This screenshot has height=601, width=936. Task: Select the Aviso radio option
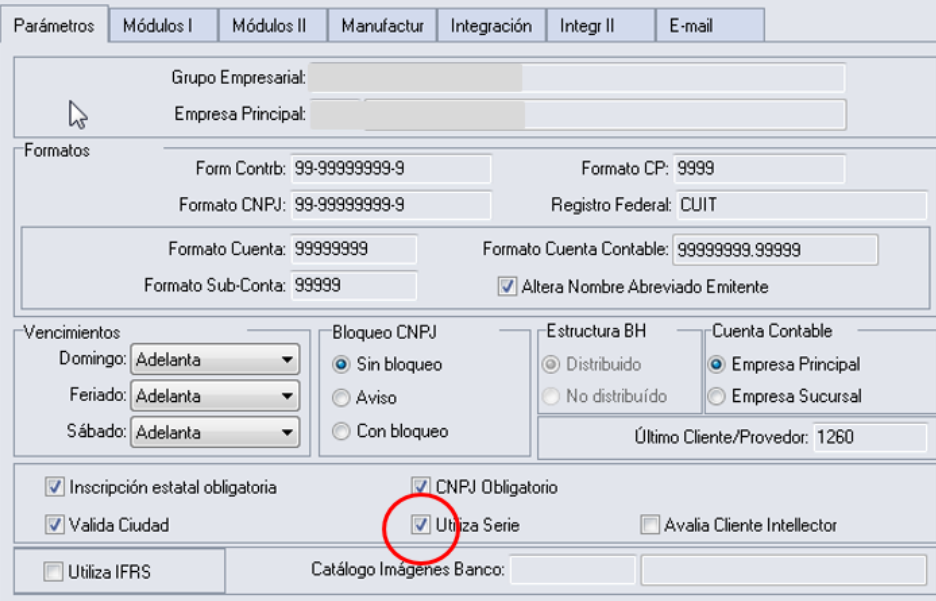(x=341, y=397)
